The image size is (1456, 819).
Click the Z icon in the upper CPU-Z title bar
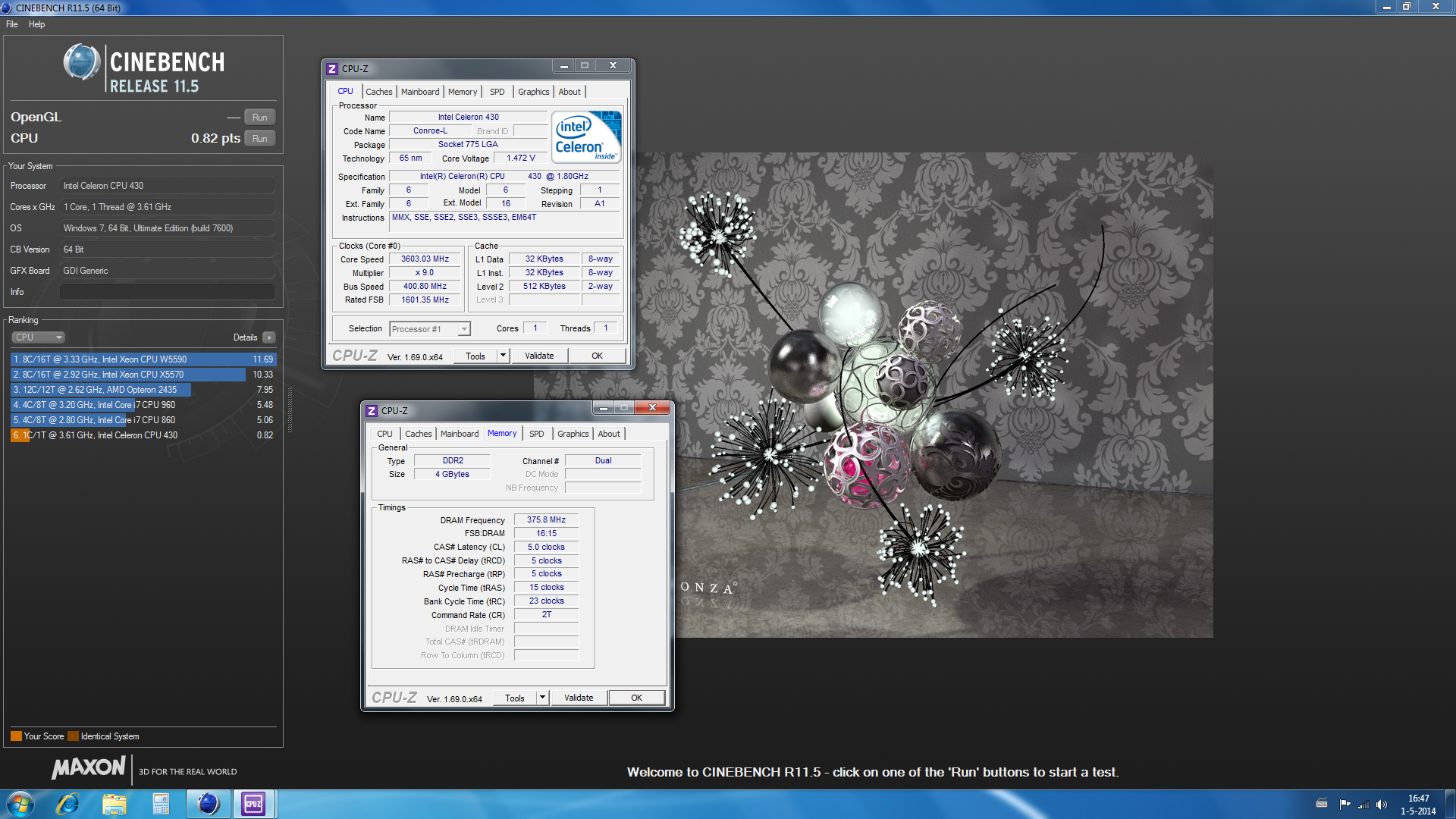click(332, 69)
